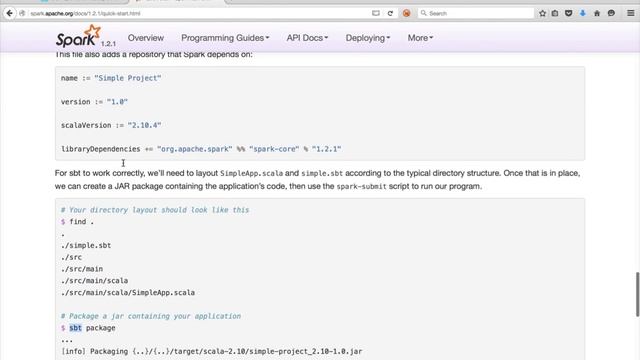Click the site identity globe icon

pos(22,13)
